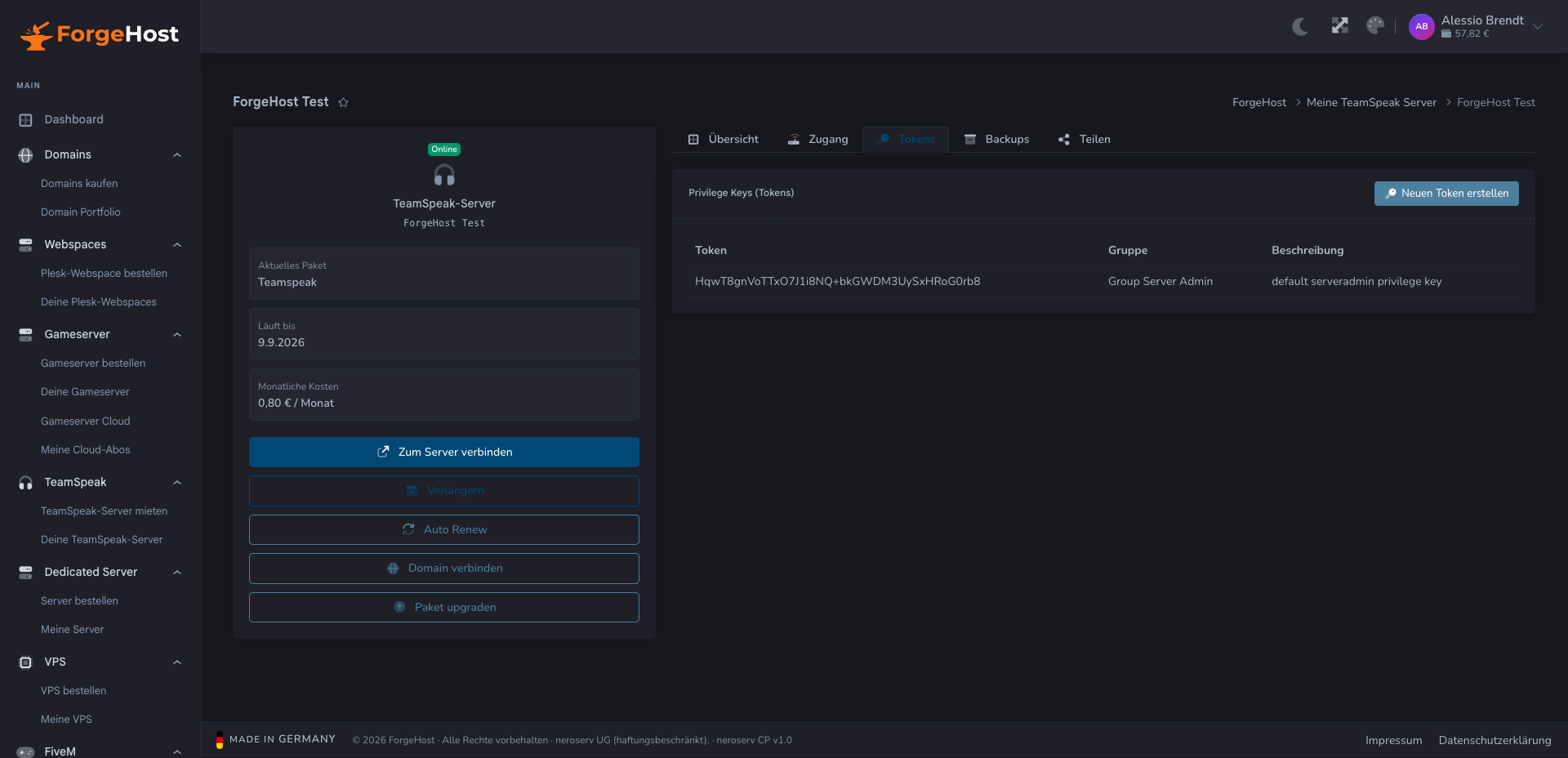
Task: Click the Gameserver sidebar icon
Action: [x=25, y=335]
